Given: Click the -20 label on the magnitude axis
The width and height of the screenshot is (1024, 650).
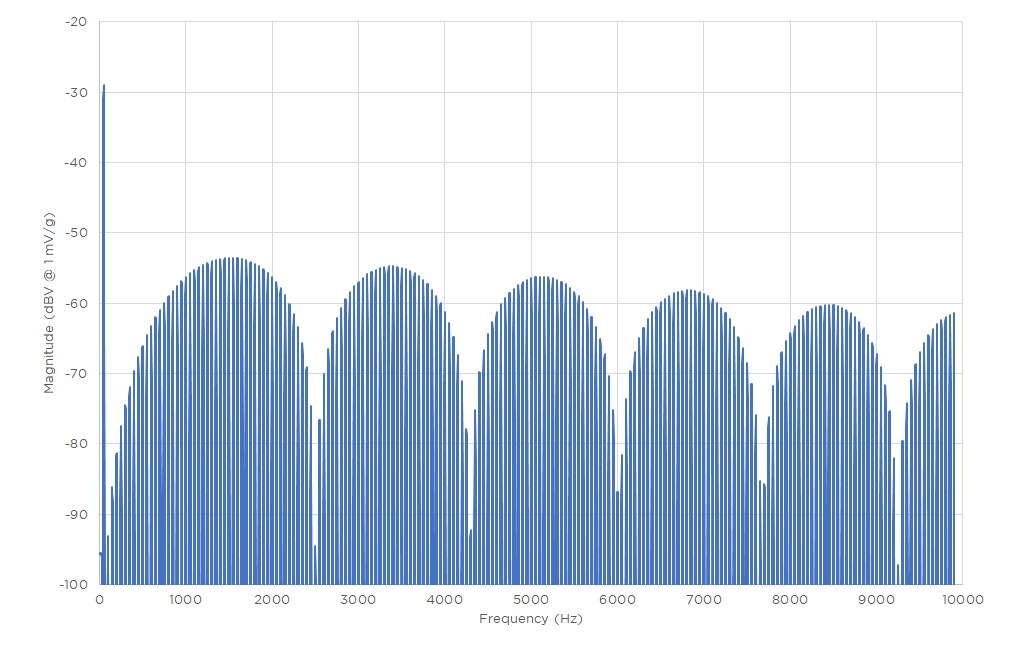Looking at the screenshot, I should (x=76, y=22).
